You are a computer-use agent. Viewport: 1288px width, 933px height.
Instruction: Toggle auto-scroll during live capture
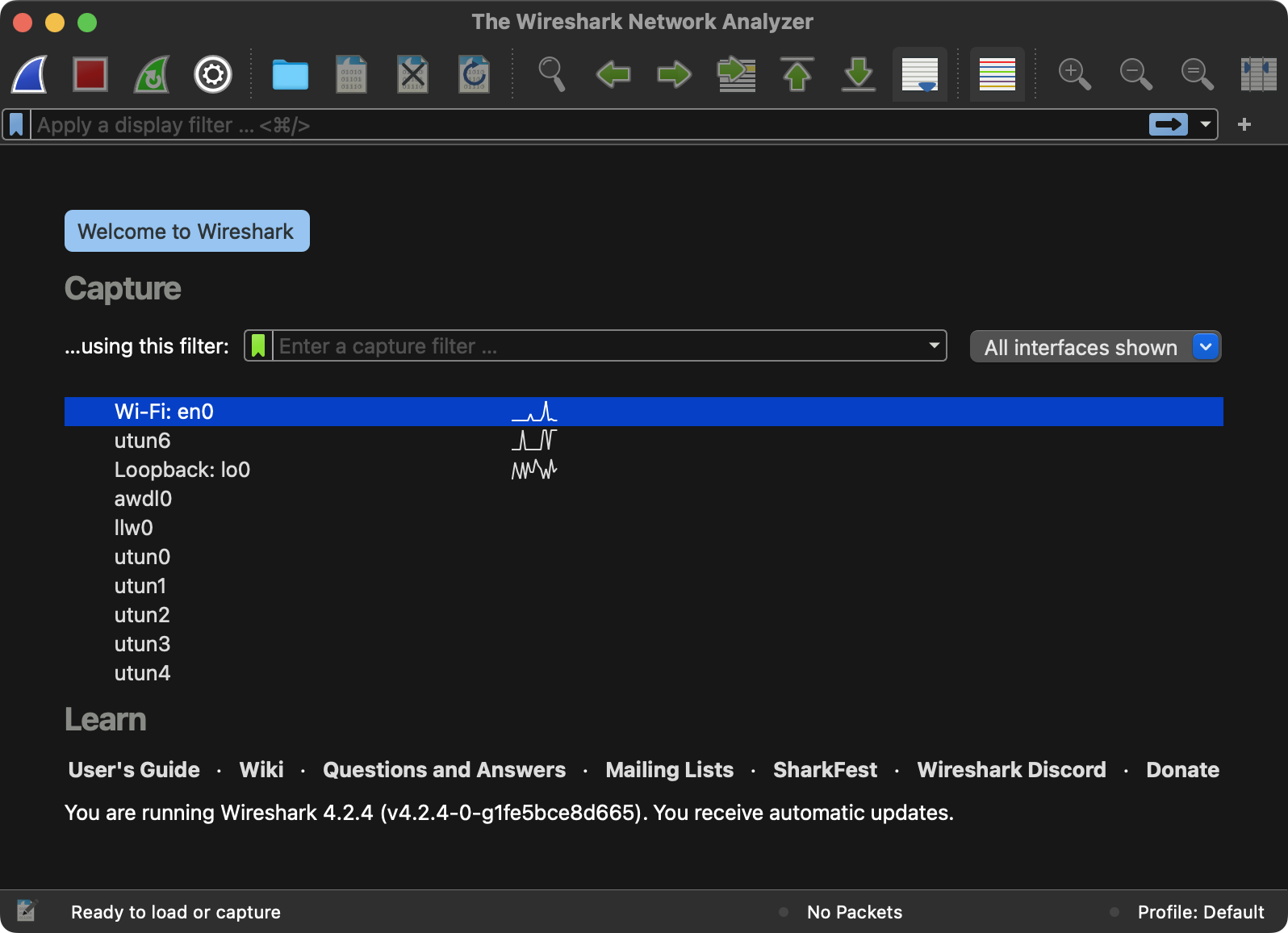click(x=920, y=74)
